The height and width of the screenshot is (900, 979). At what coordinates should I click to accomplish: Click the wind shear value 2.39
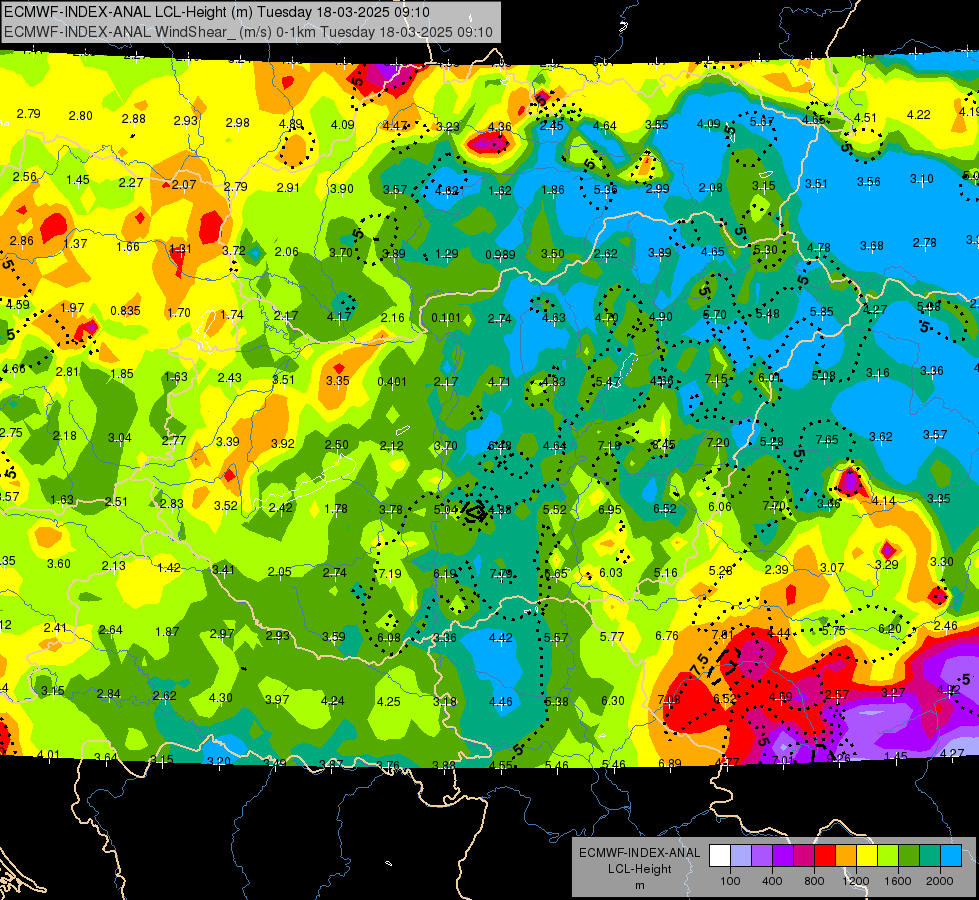tap(777, 570)
